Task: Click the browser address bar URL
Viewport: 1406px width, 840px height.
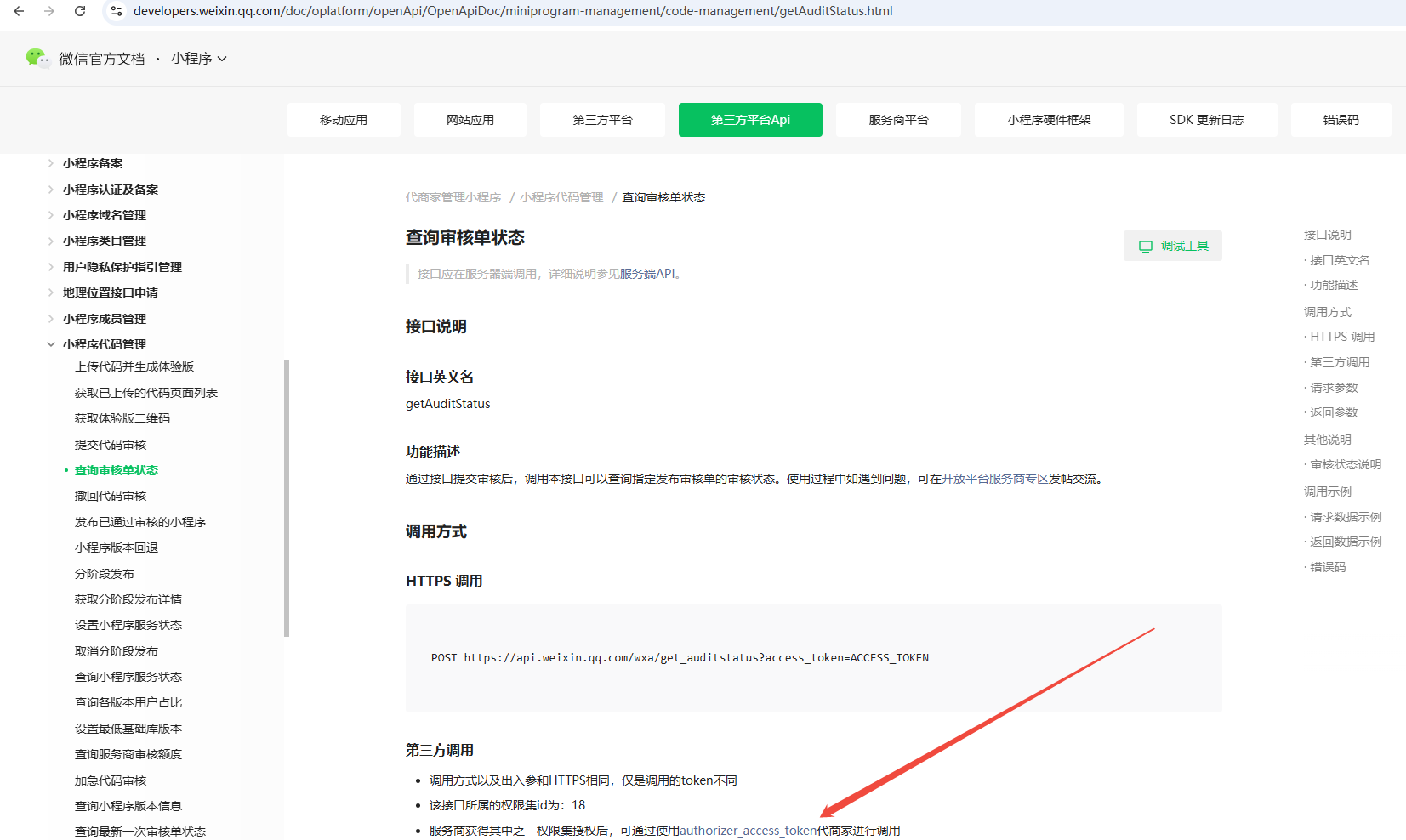Action: tap(513, 11)
